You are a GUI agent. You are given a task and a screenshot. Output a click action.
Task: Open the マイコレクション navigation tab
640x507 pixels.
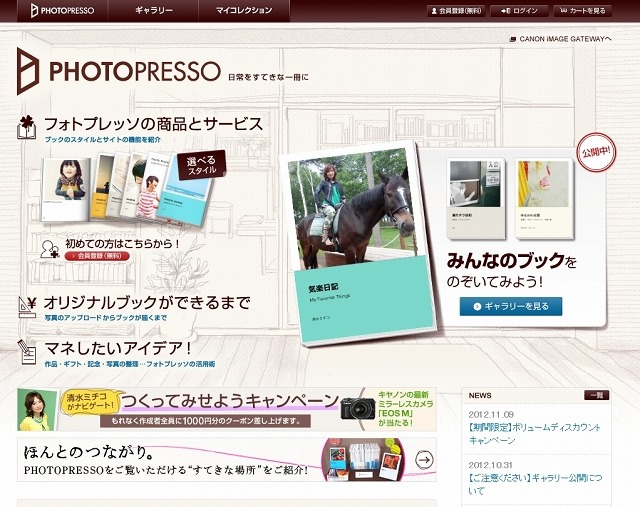tap(244, 11)
